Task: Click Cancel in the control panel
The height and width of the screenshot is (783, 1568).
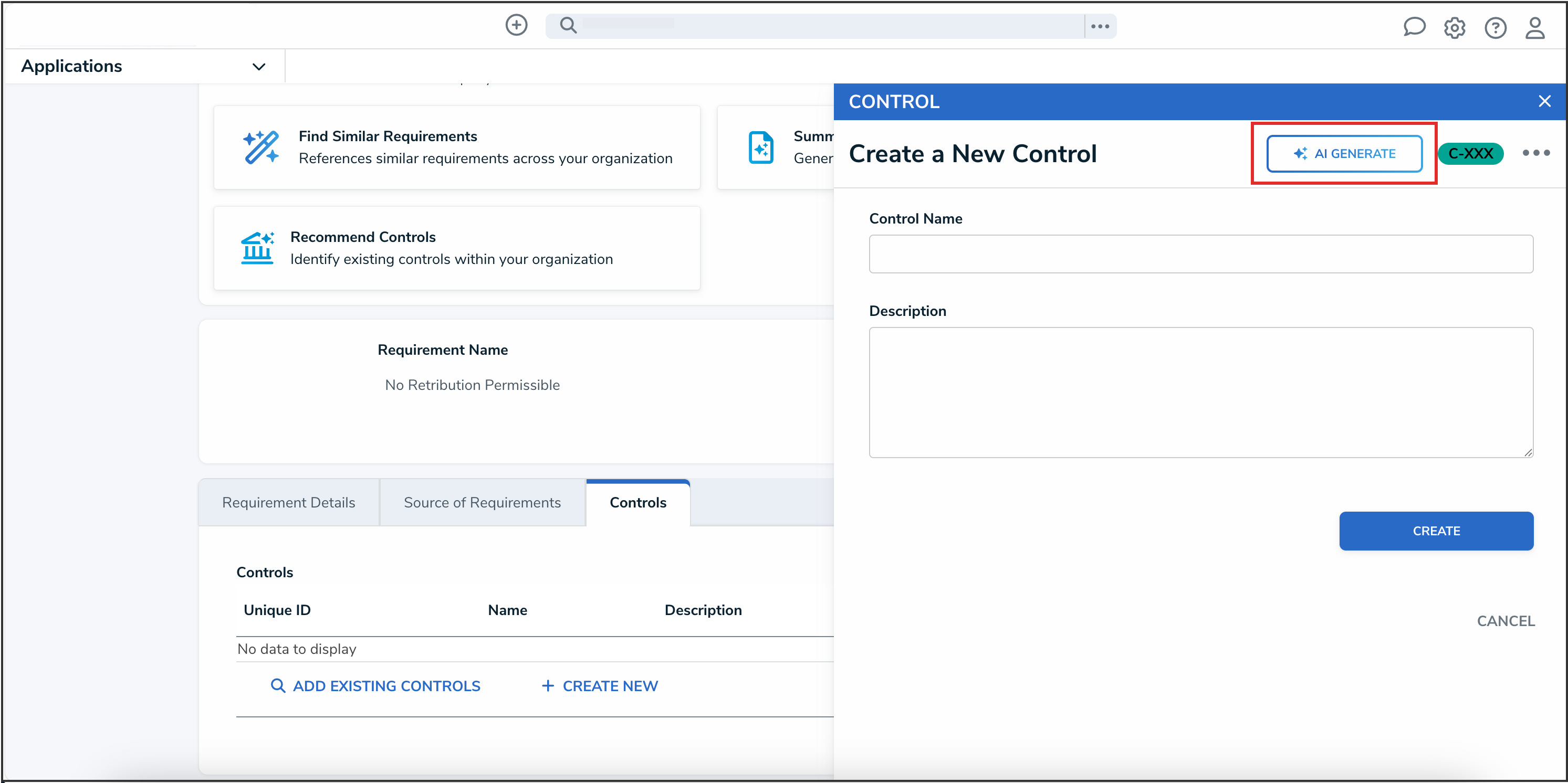Action: point(1506,621)
